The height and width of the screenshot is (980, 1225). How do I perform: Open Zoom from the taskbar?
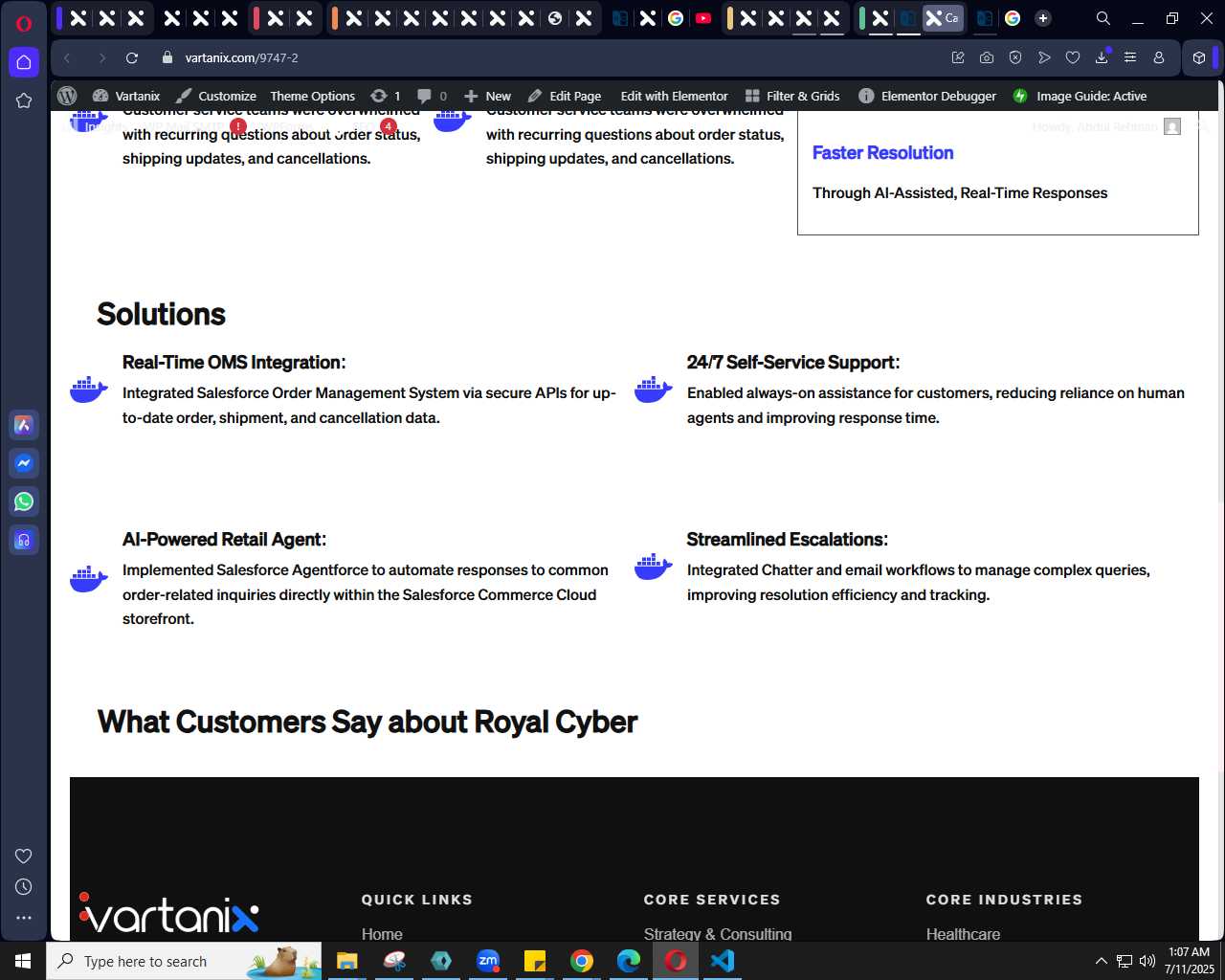coord(488,961)
